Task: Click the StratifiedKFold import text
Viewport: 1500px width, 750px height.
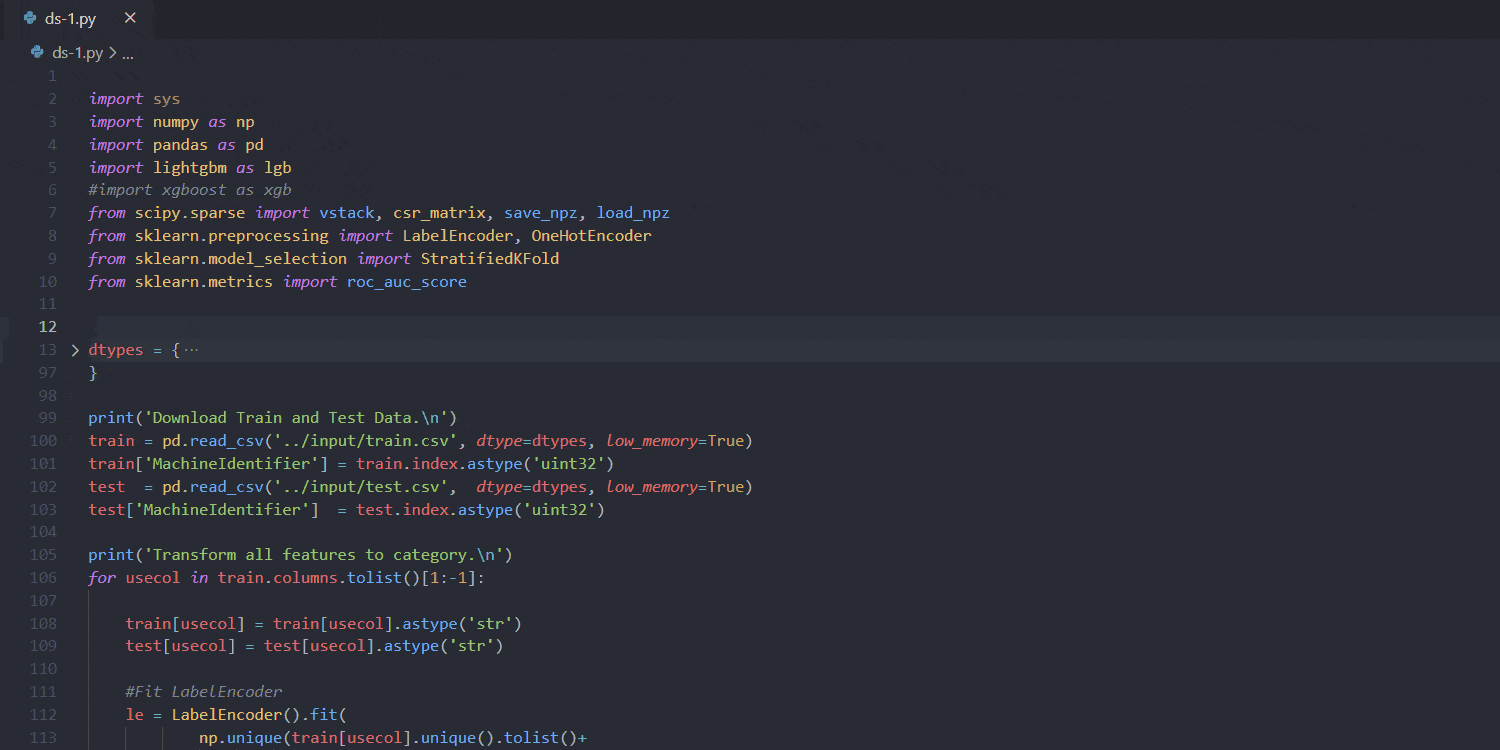Action: pyautogui.click(x=490, y=258)
